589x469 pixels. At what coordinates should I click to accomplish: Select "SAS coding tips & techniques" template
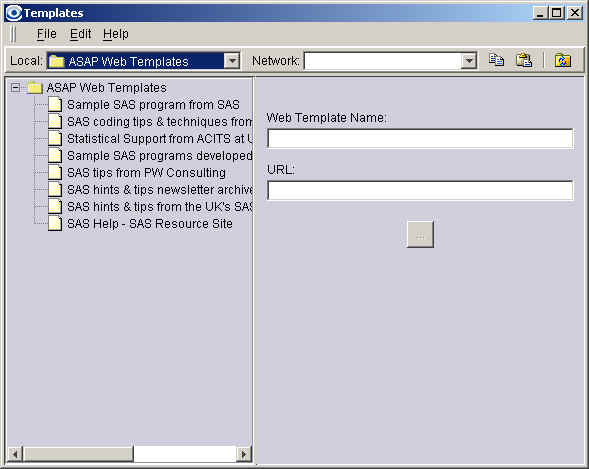tap(159, 122)
